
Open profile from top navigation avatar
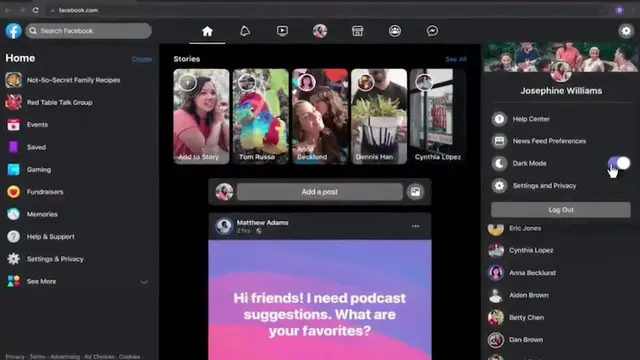(320, 31)
